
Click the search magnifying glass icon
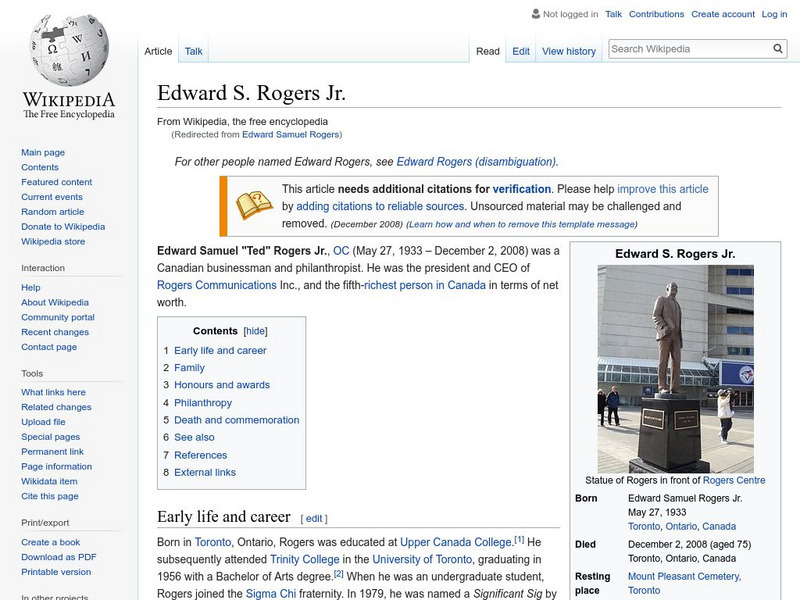tap(777, 47)
